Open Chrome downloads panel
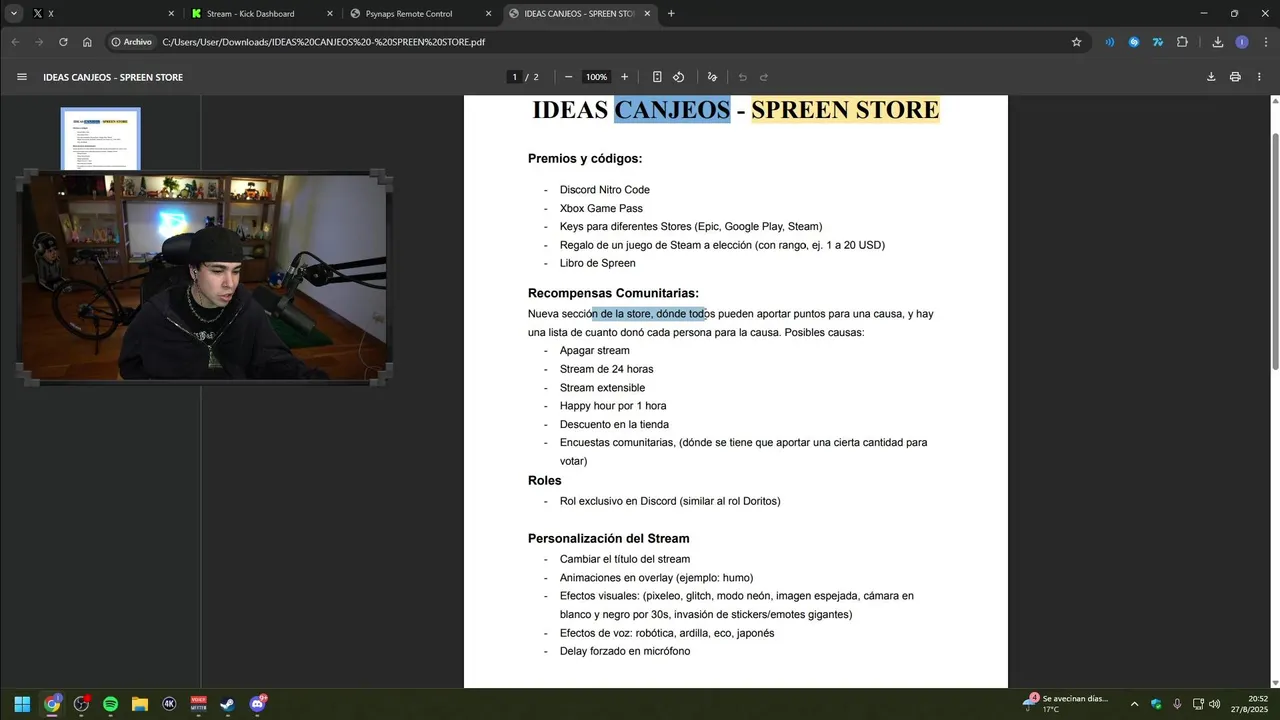The height and width of the screenshot is (720, 1280). point(1217,42)
